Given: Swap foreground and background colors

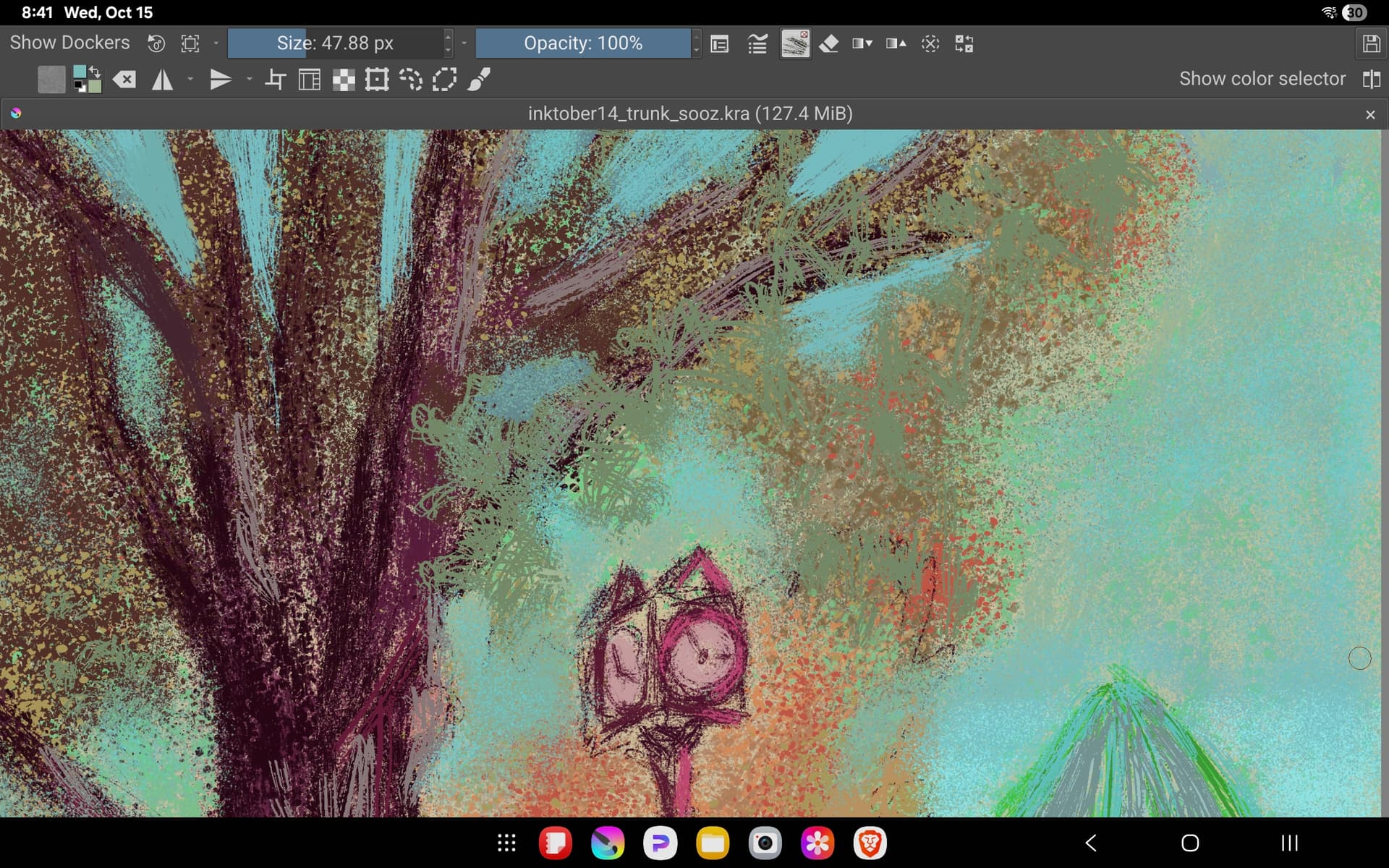Looking at the screenshot, I should (x=95, y=71).
